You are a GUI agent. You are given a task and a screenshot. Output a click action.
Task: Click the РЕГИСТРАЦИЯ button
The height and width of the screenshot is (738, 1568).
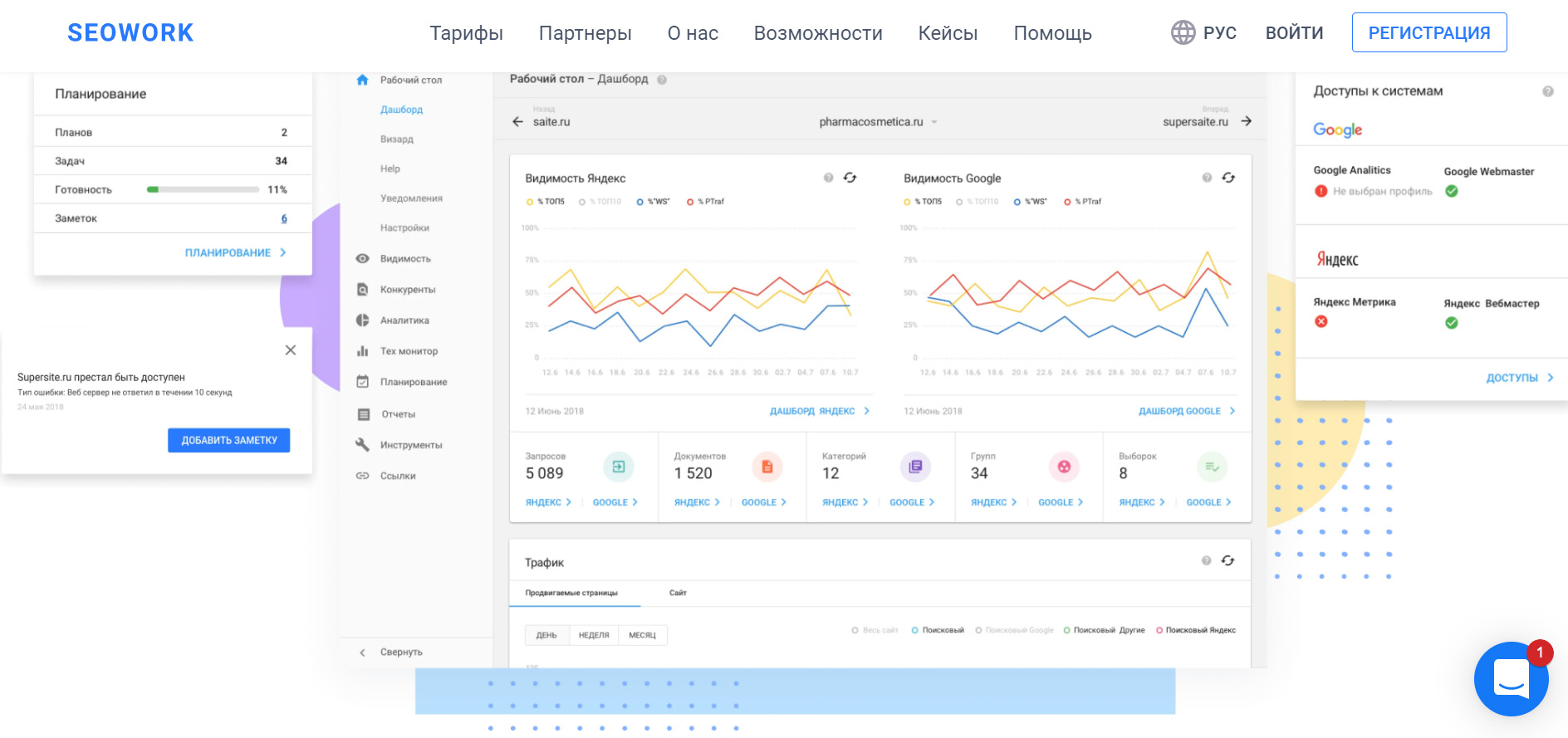pos(1429,32)
